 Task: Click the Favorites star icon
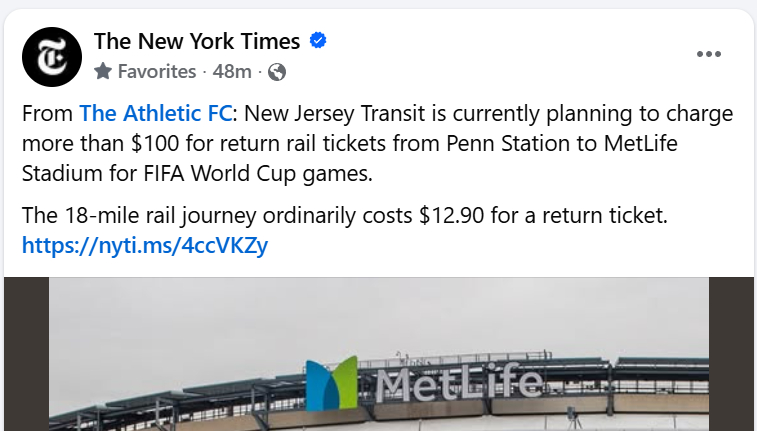click(x=103, y=72)
